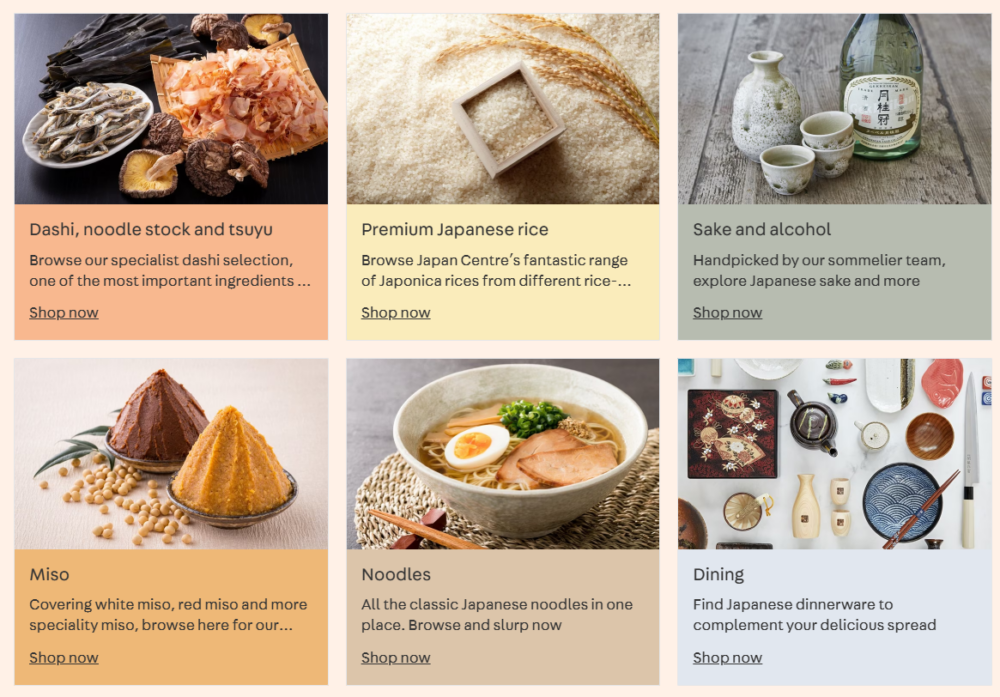Open the 'Sake and alcohol' heading
The image size is (1000, 697).
coord(761,230)
